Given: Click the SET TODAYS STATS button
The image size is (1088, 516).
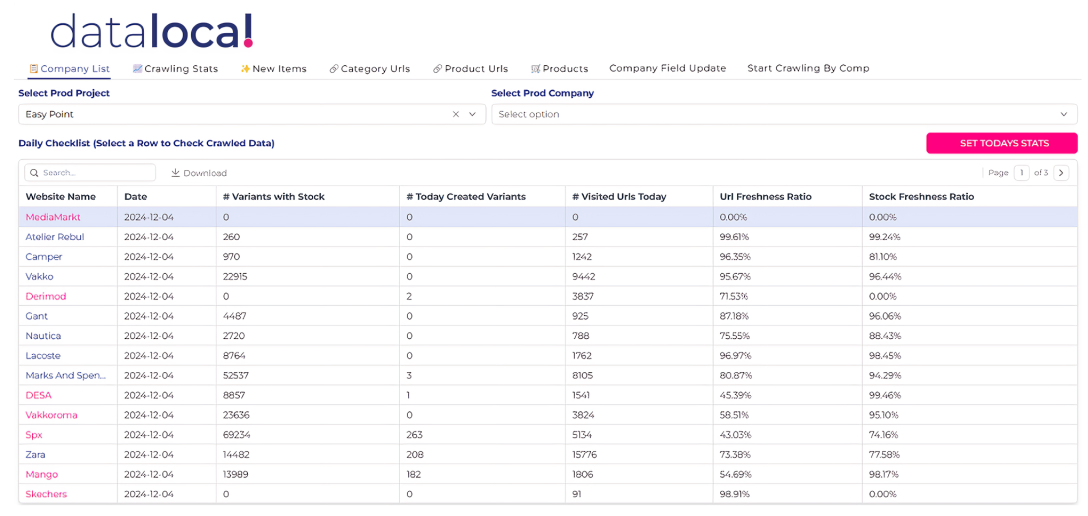Looking at the screenshot, I should coord(1001,143).
